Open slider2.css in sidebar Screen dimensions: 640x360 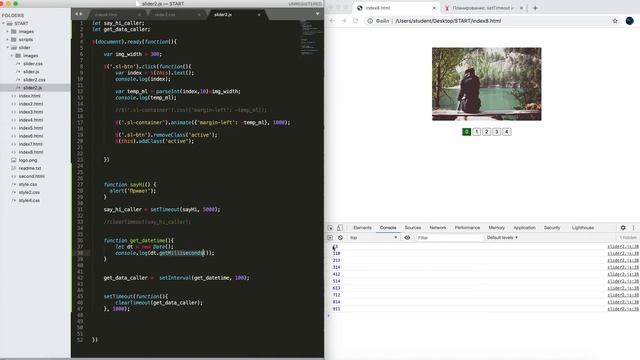coord(34,80)
